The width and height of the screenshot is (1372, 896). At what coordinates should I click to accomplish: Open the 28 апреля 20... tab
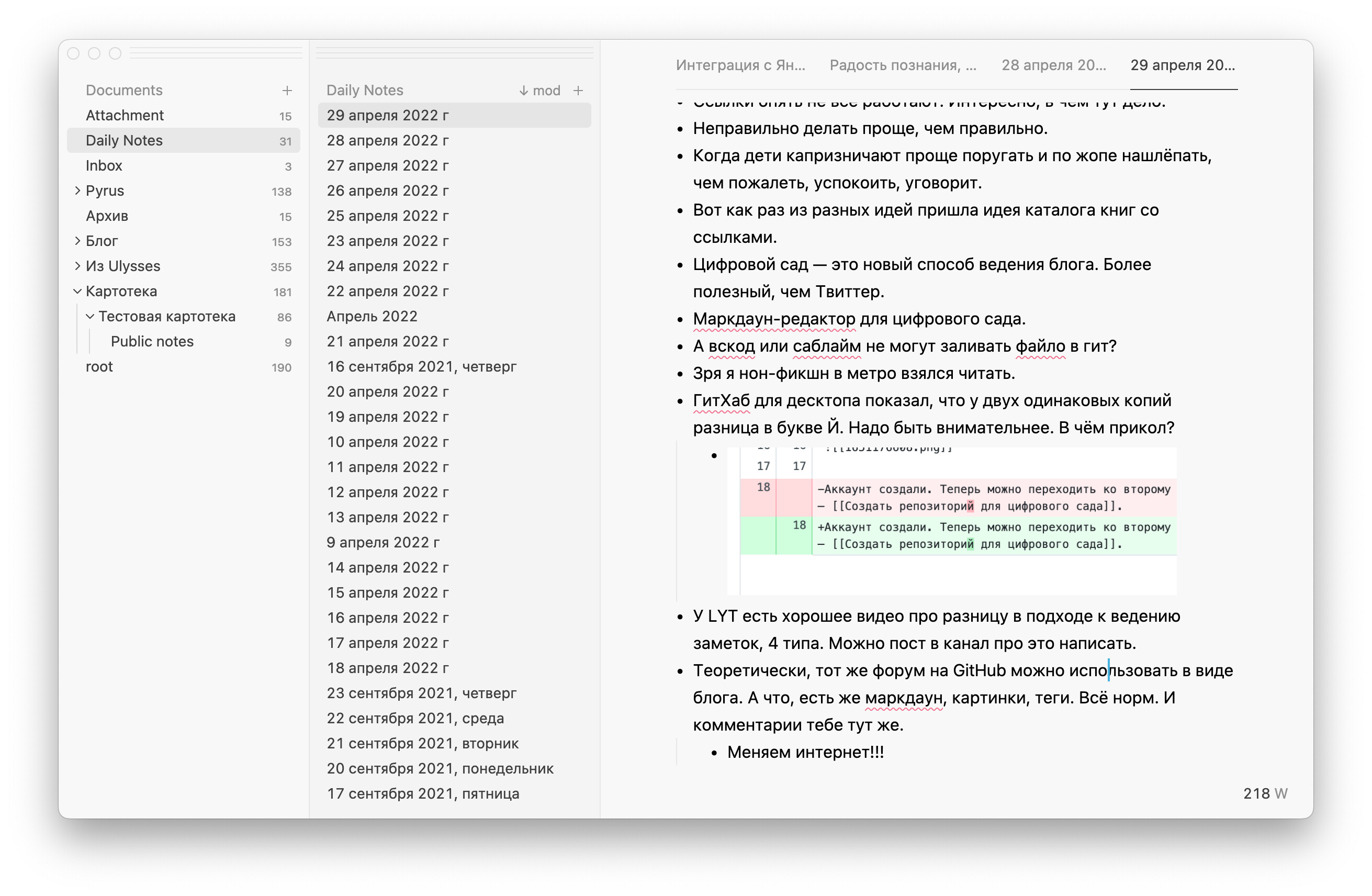coord(1053,65)
